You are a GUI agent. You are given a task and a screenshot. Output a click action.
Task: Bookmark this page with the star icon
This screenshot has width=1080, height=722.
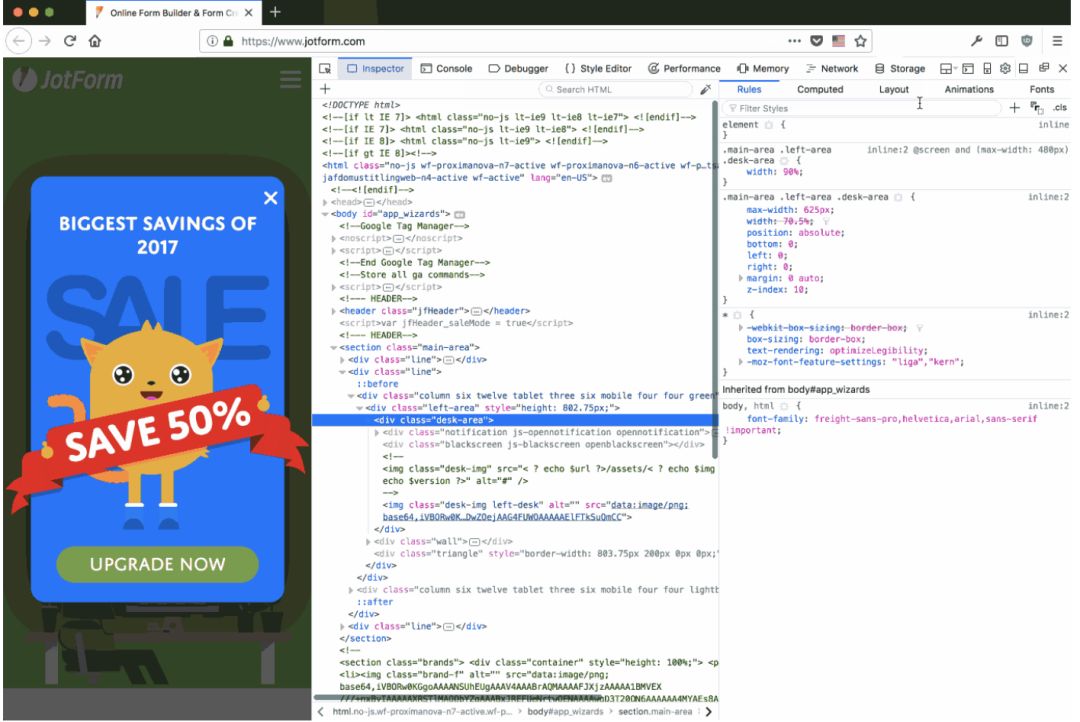(x=860, y=41)
